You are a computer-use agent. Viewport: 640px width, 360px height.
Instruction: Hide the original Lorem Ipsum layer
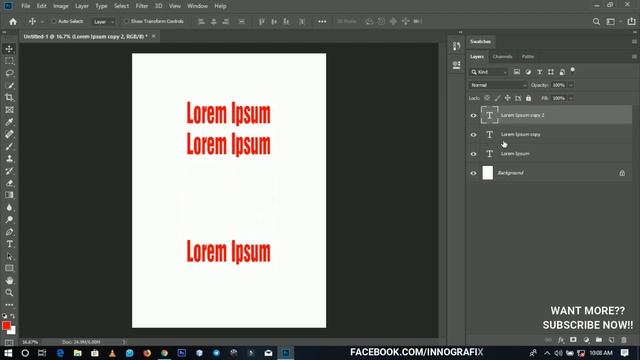click(473, 154)
